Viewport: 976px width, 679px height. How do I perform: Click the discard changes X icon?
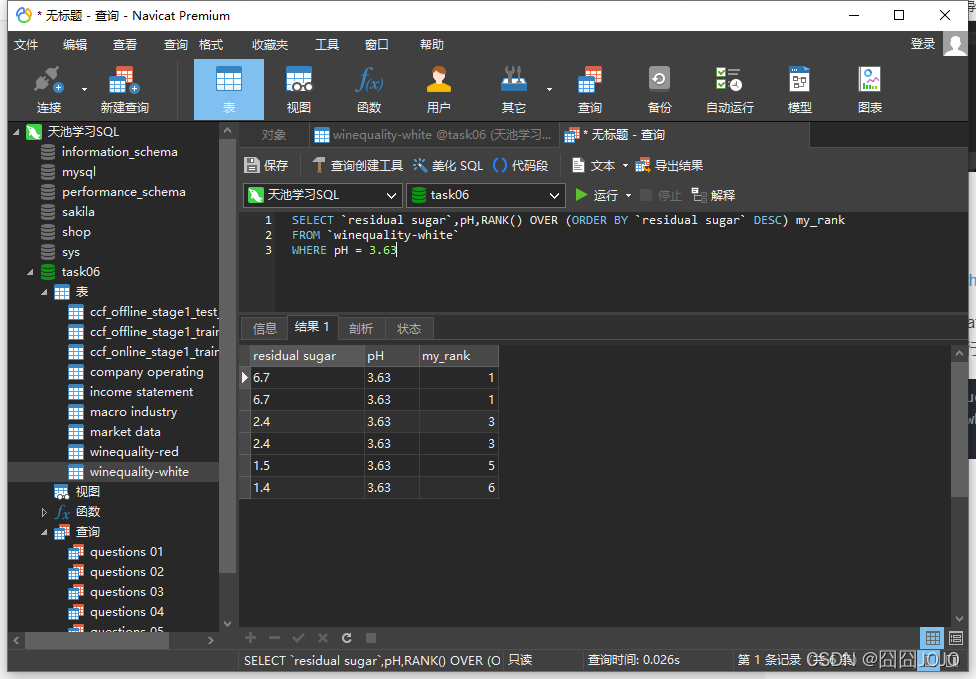click(x=322, y=638)
